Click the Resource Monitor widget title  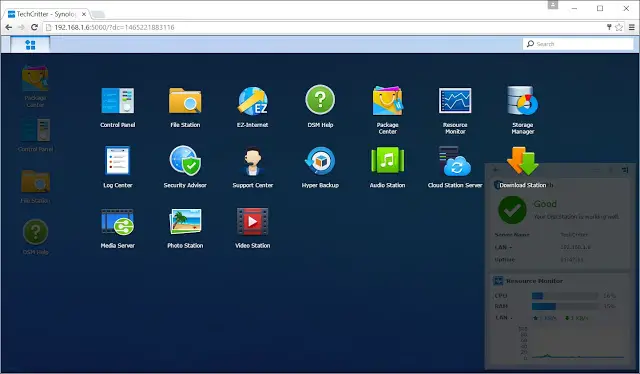pyautogui.click(x=534, y=281)
